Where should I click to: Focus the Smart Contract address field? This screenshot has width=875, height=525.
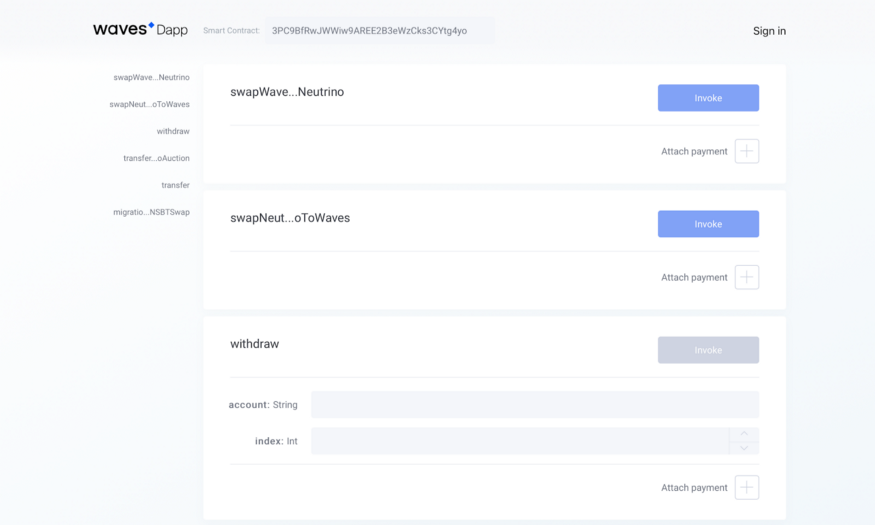click(379, 31)
